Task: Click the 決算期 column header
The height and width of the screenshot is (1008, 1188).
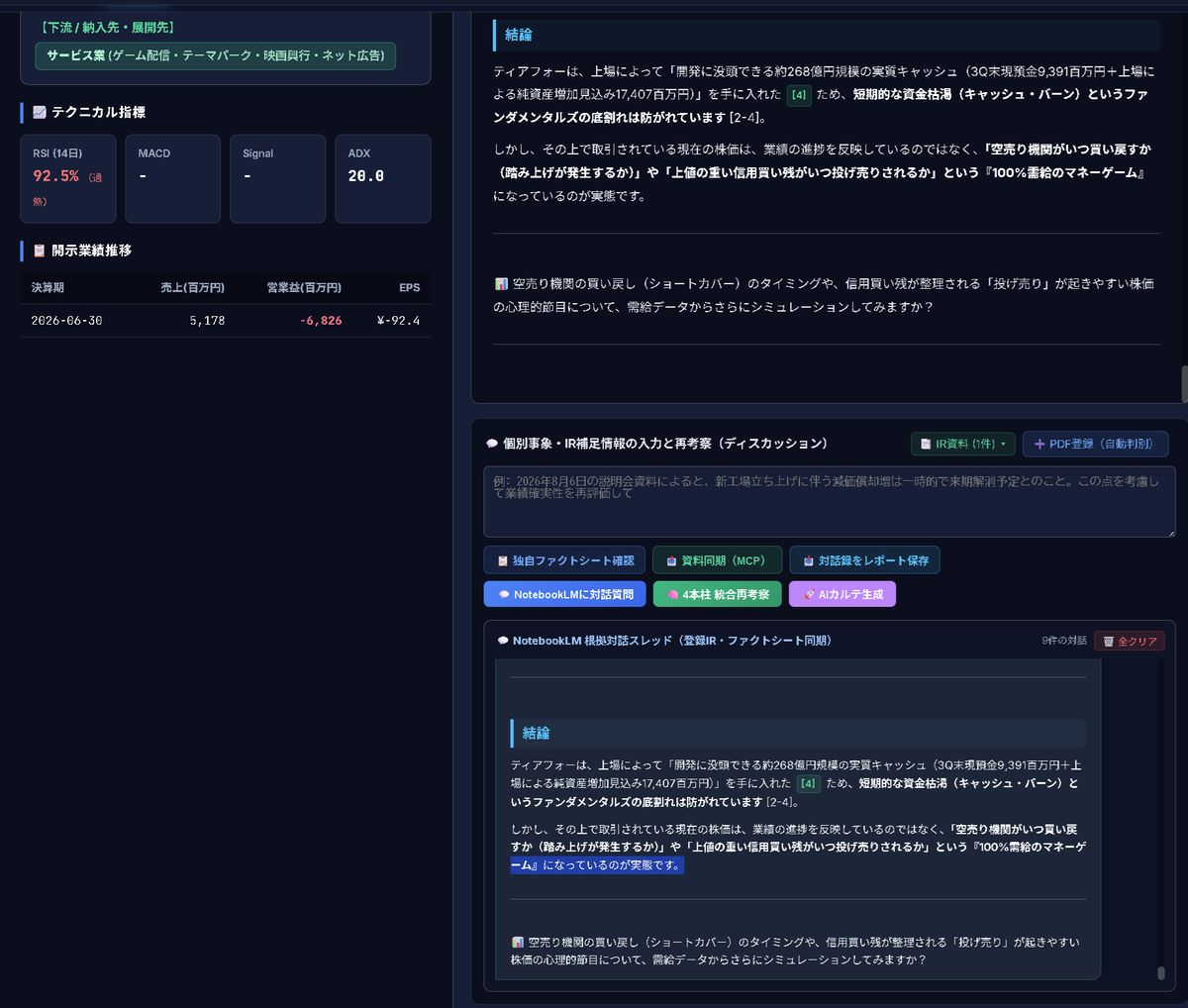Action: point(48,288)
